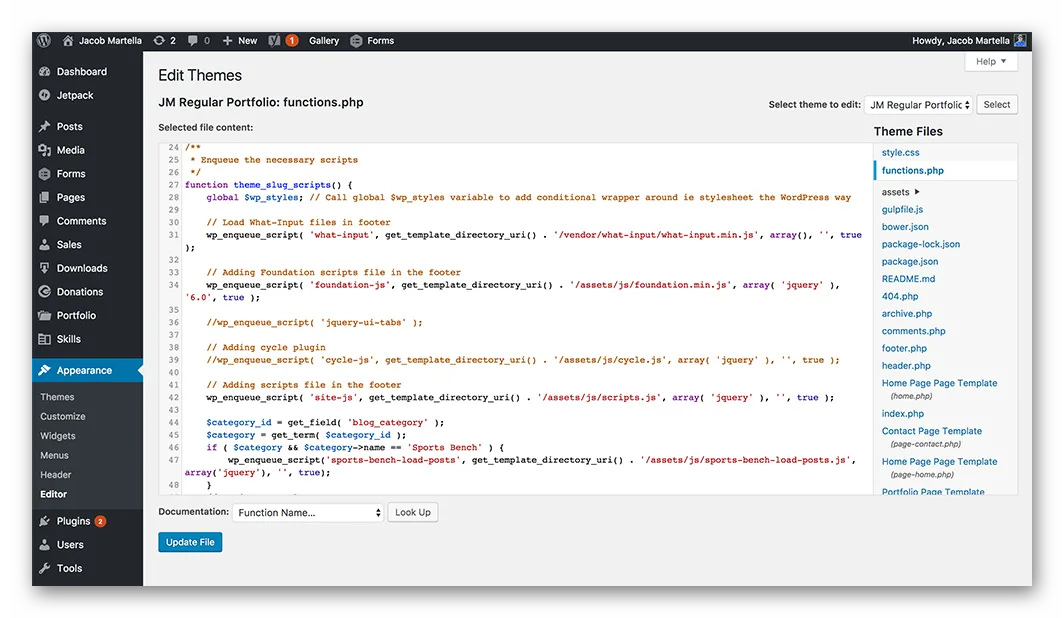The width and height of the screenshot is (1064, 618).
Task: Click the Pages icon in sidebar
Action: pos(45,197)
